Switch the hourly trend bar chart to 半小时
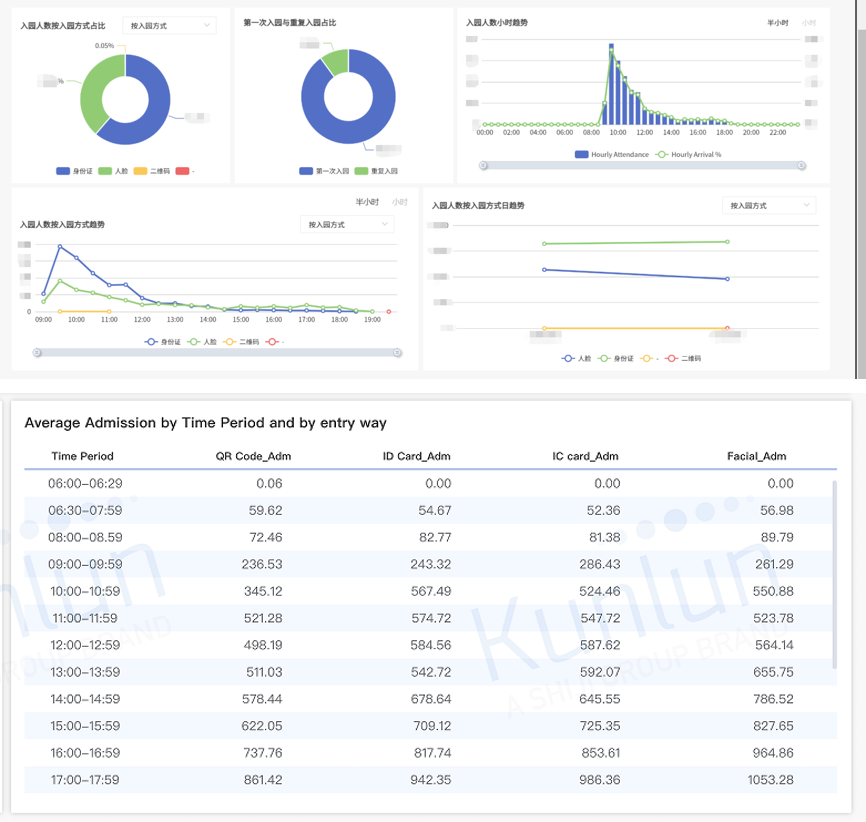Image resolution: width=866 pixels, height=822 pixels. click(777, 23)
